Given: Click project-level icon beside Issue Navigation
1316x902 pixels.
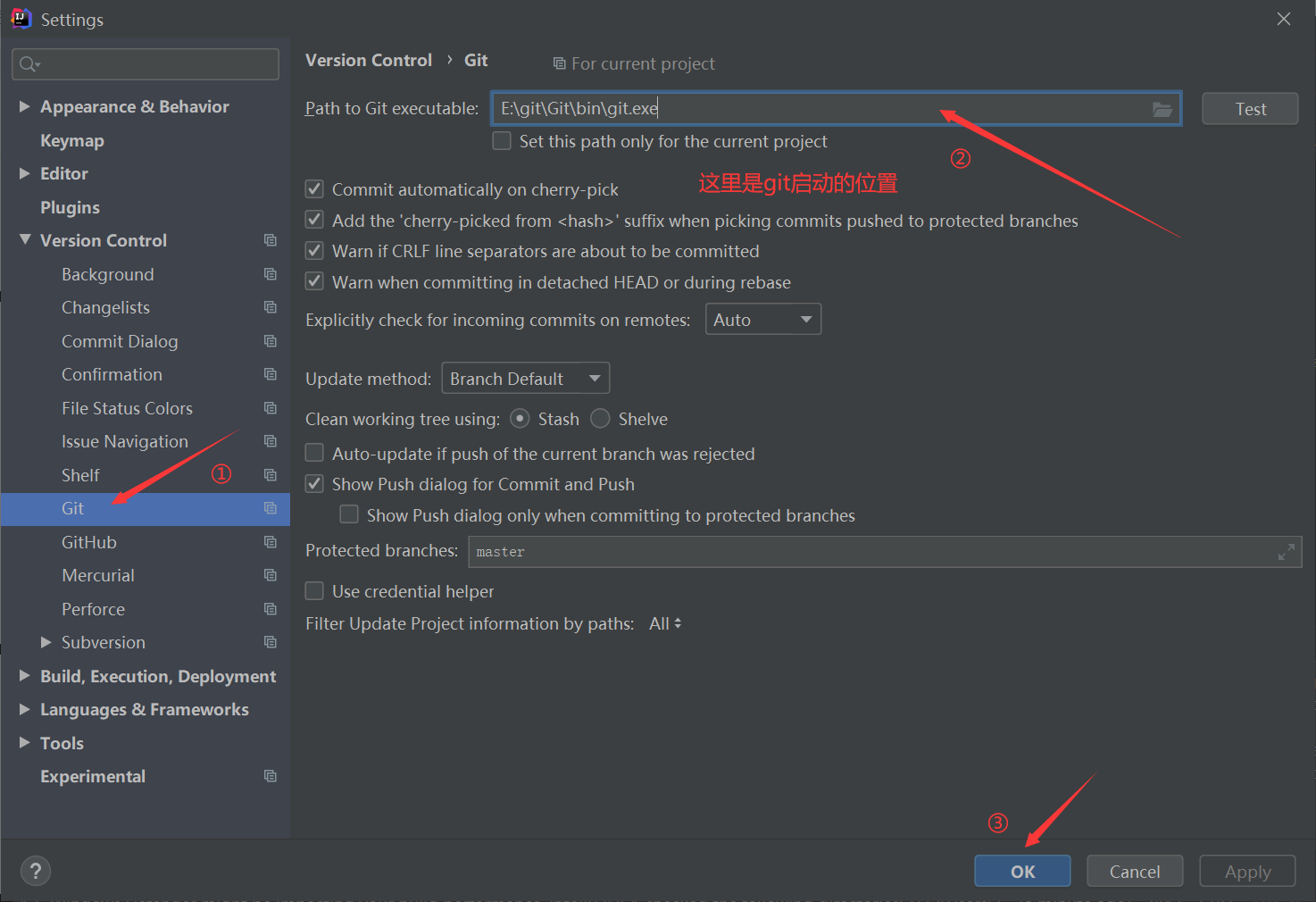Looking at the screenshot, I should point(271,441).
